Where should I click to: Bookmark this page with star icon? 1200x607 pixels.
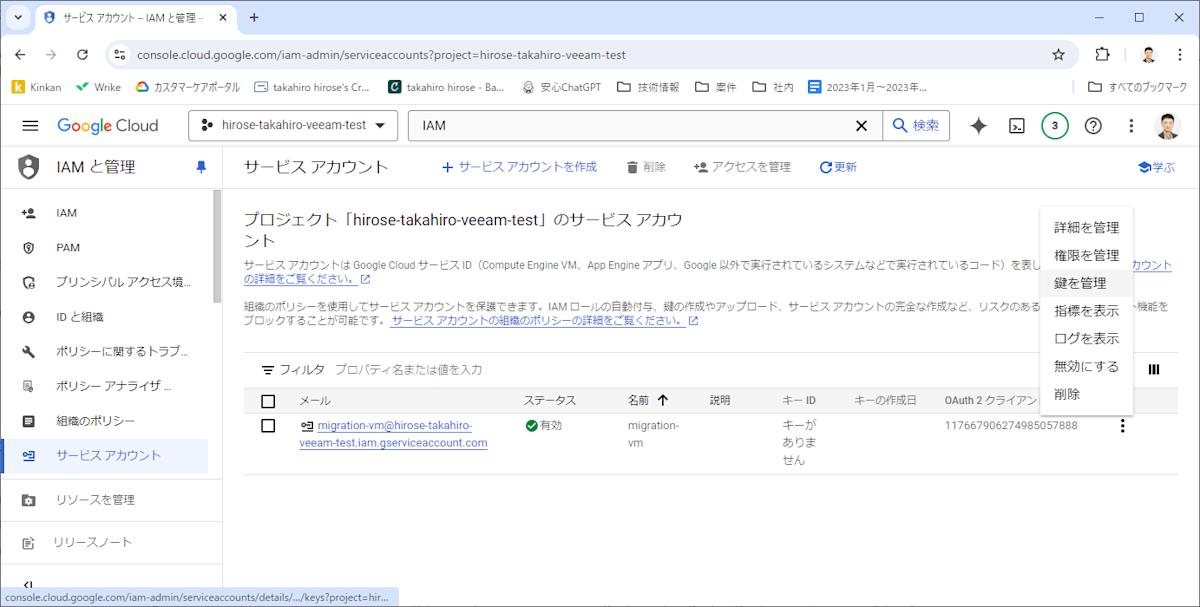coord(1058,55)
